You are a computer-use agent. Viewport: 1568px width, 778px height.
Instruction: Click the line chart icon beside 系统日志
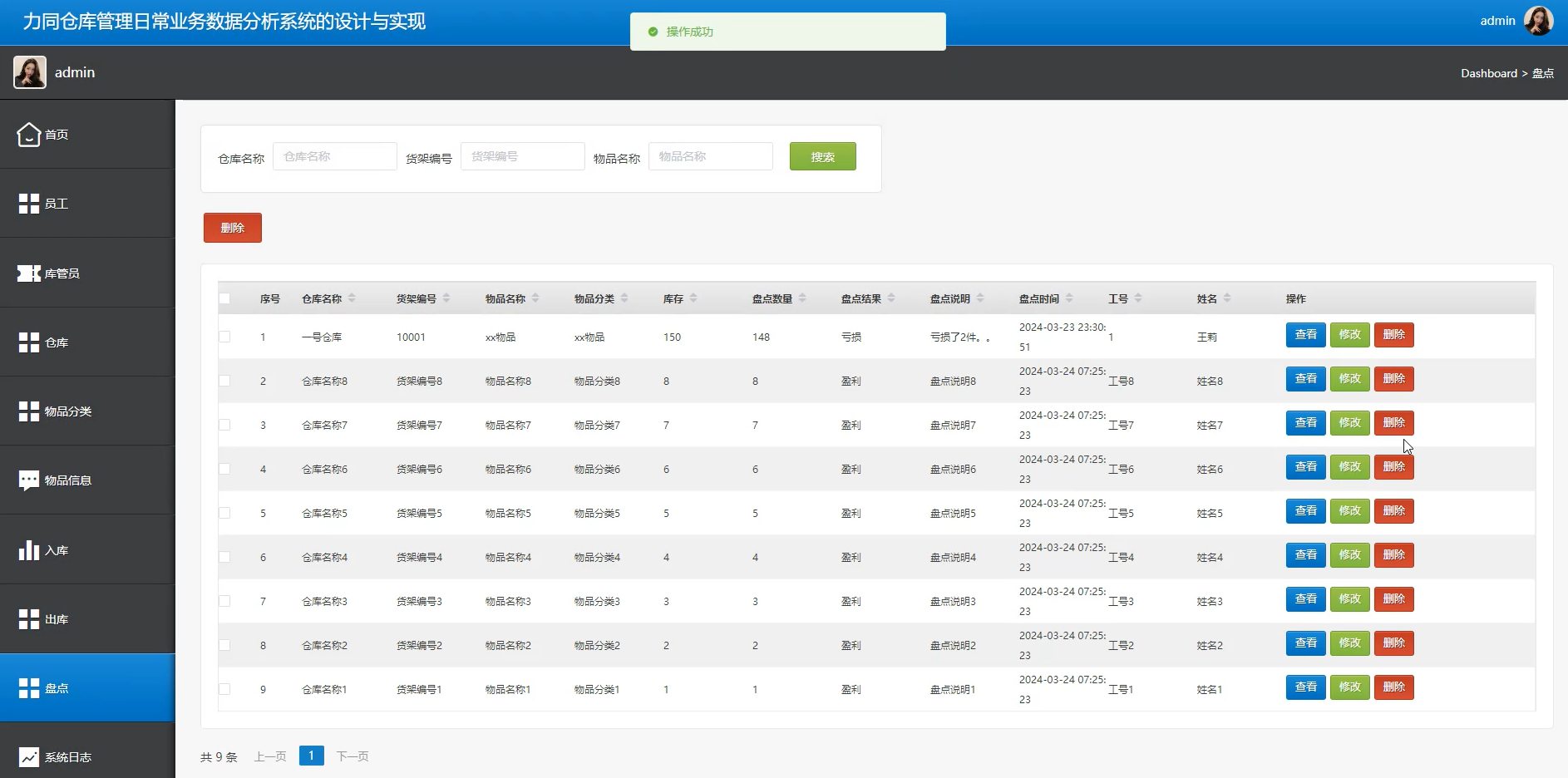(29, 757)
